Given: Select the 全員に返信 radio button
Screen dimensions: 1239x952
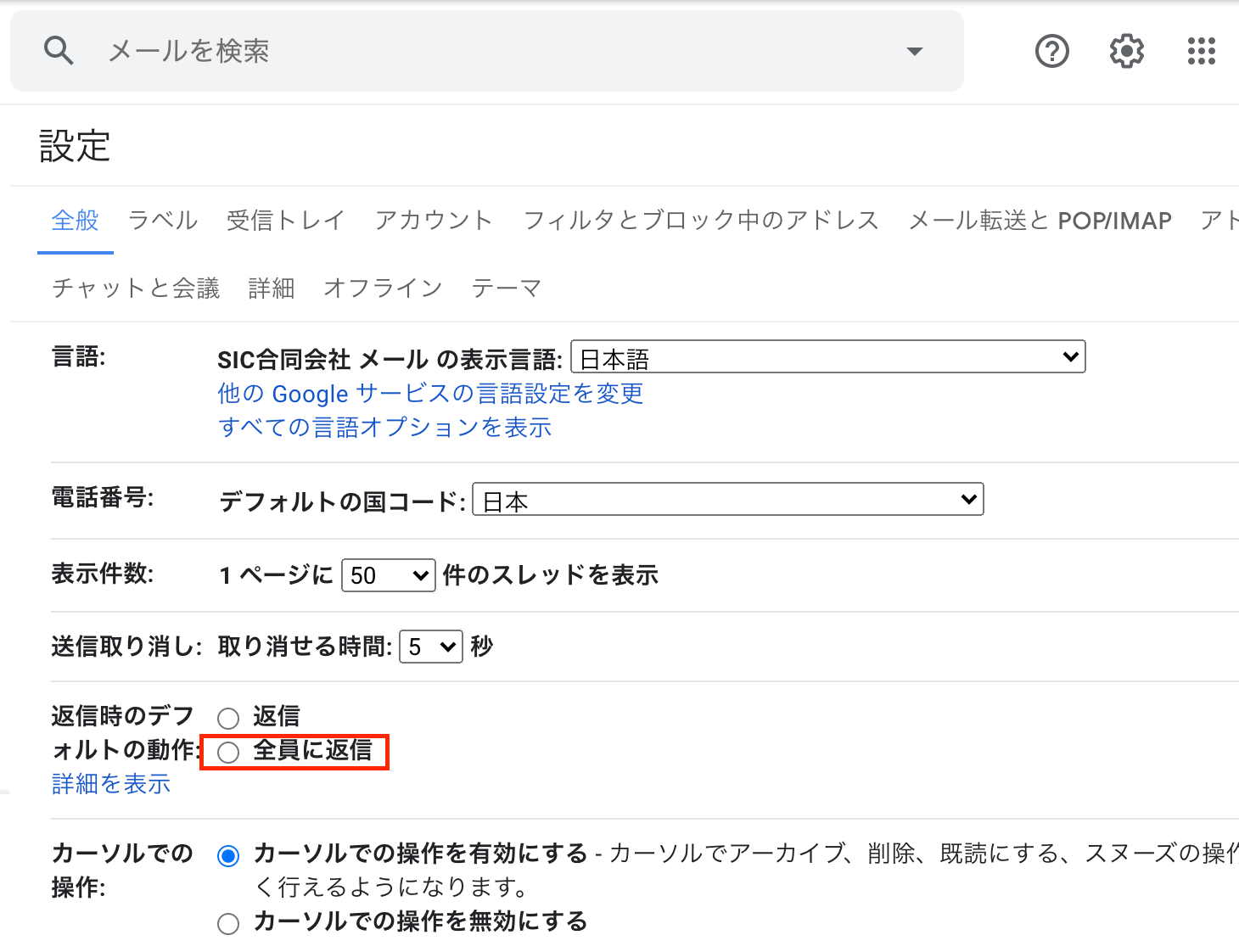Looking at the screenshot, I should 227,752.
